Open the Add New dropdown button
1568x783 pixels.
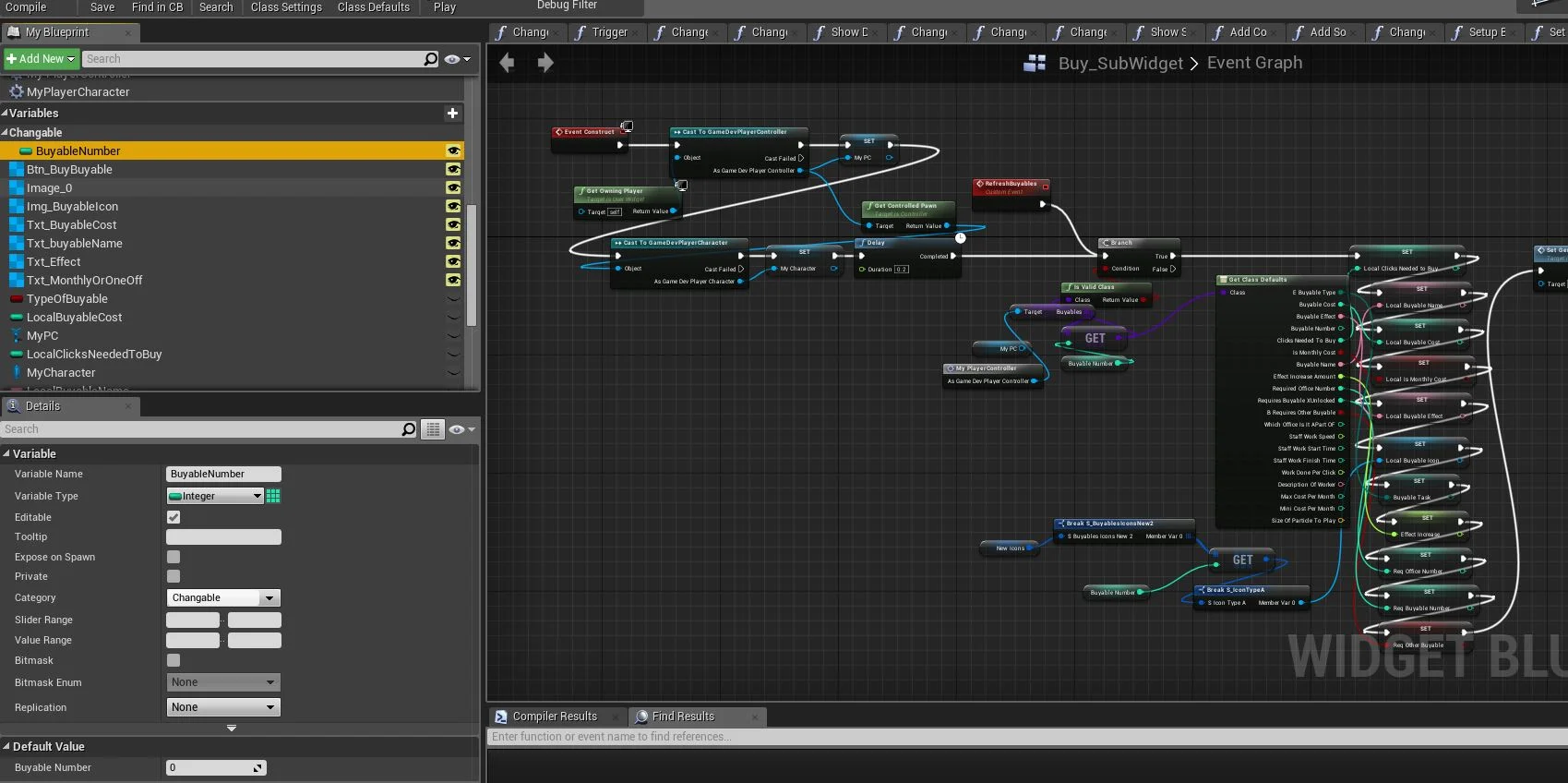click(x=41, y=58)
